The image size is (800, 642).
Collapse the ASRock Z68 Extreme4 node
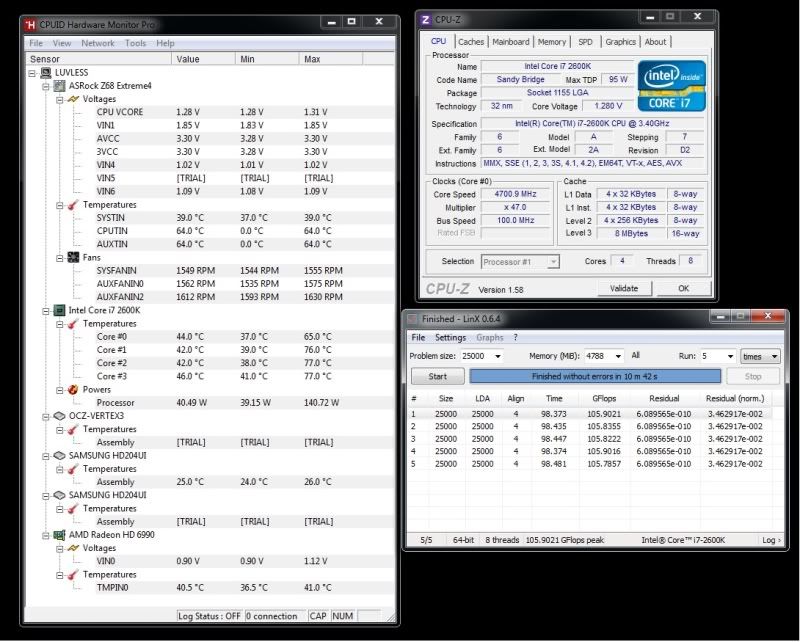(x=46, y=86)
